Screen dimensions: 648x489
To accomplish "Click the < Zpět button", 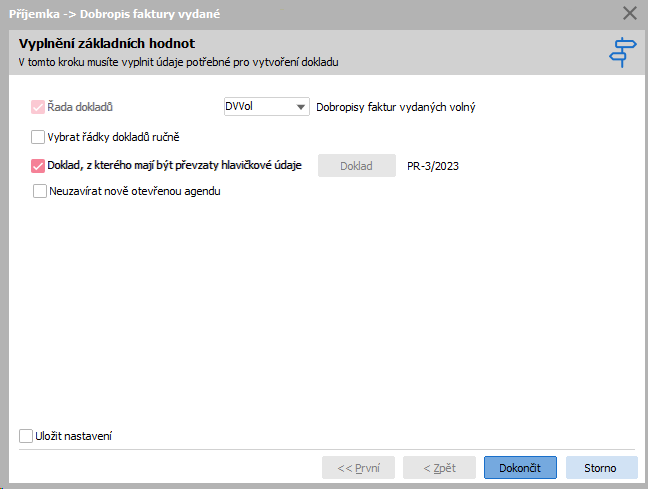I will 439,468.
